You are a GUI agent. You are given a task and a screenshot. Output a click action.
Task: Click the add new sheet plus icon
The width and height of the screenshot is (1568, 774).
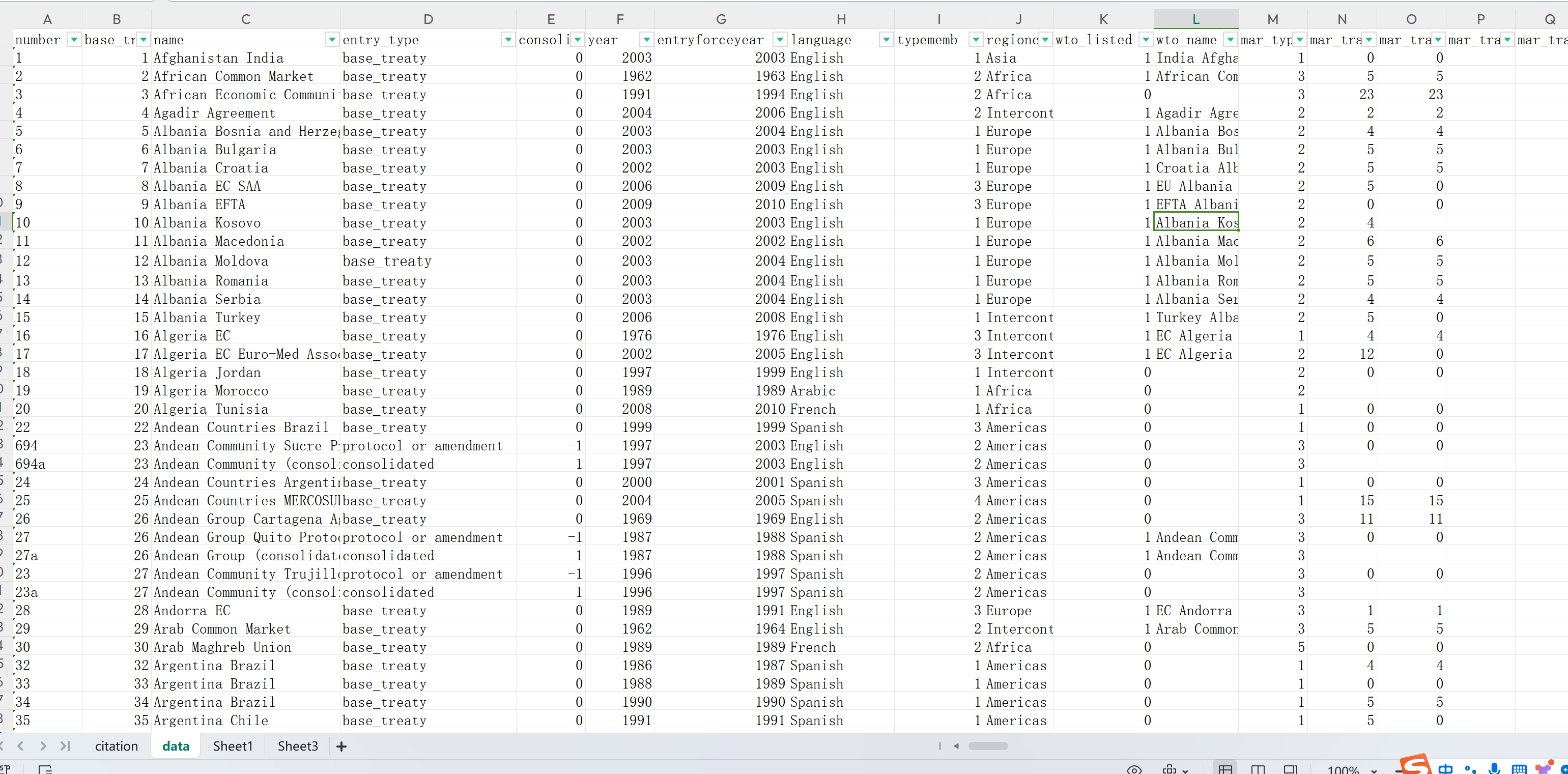(341, 746)
